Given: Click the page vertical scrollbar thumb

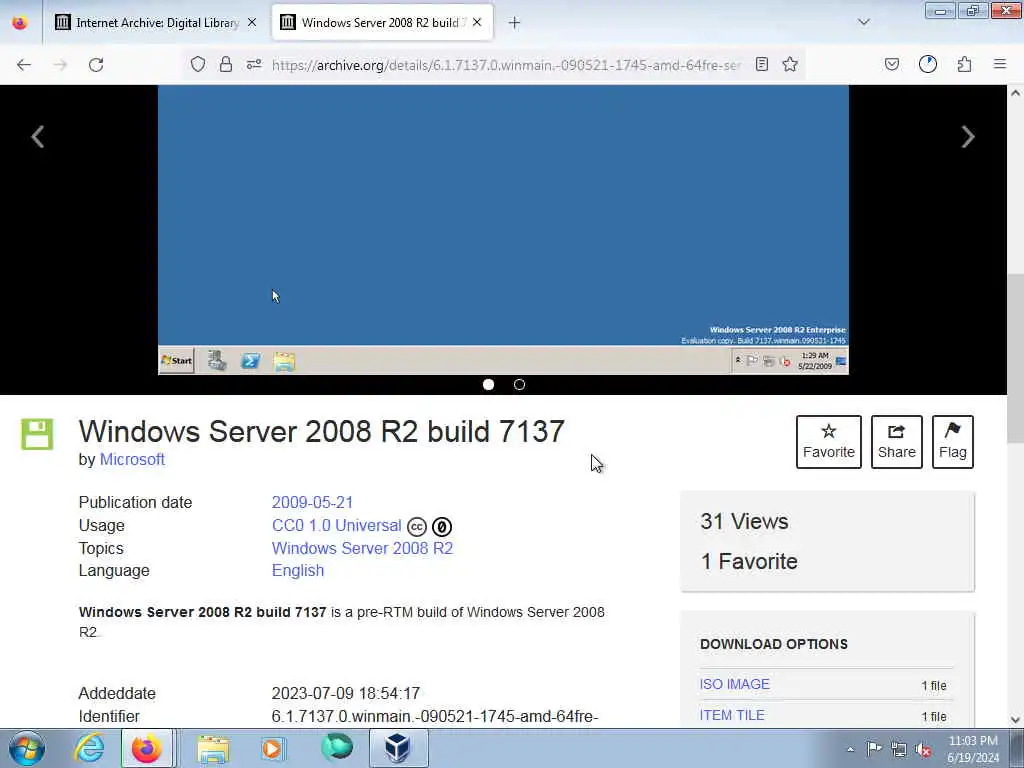Looking at the screenshot, I should tap(1016, 358).
